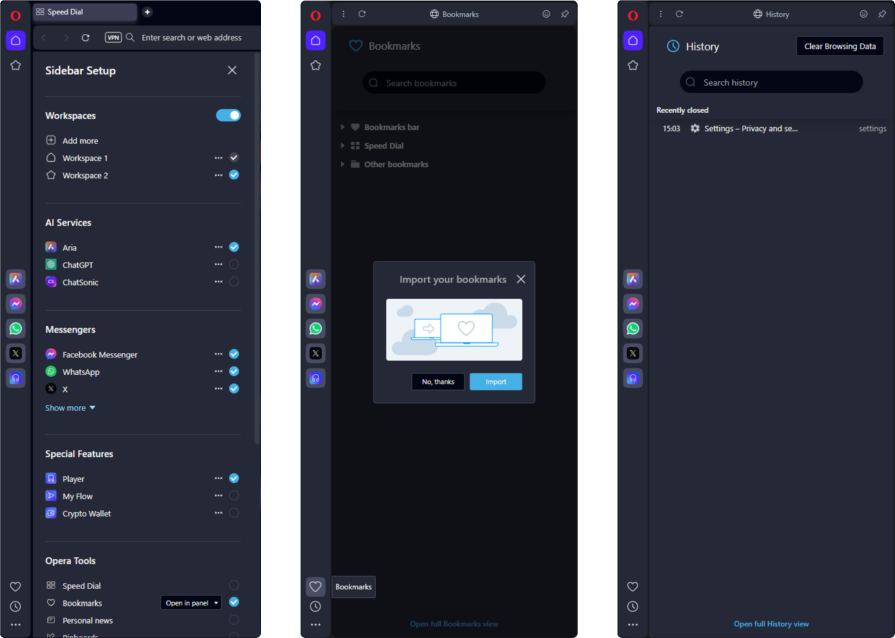This screenshot has height=638, width=895.
Task: Turn off the Workspaces toggle switch
Action: (228, 115)
